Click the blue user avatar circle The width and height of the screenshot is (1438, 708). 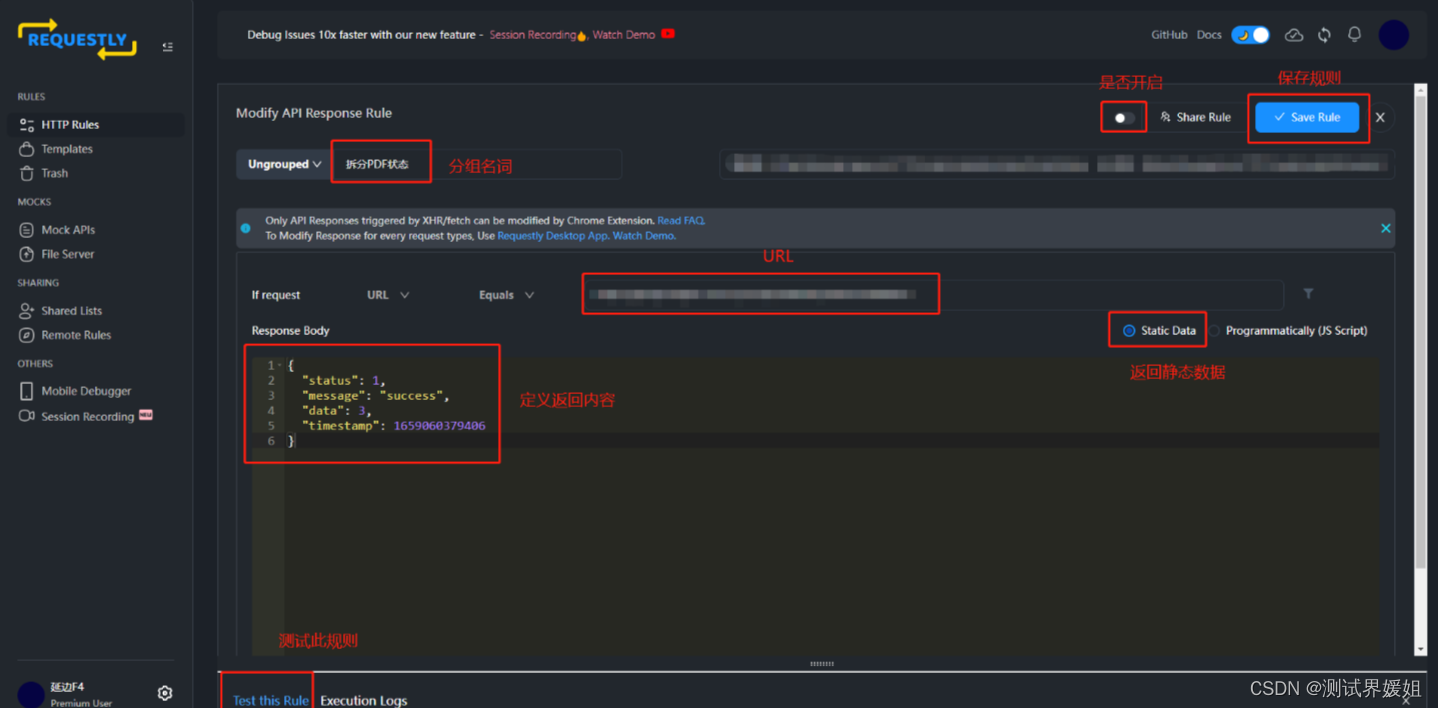tap(1393, 34)
